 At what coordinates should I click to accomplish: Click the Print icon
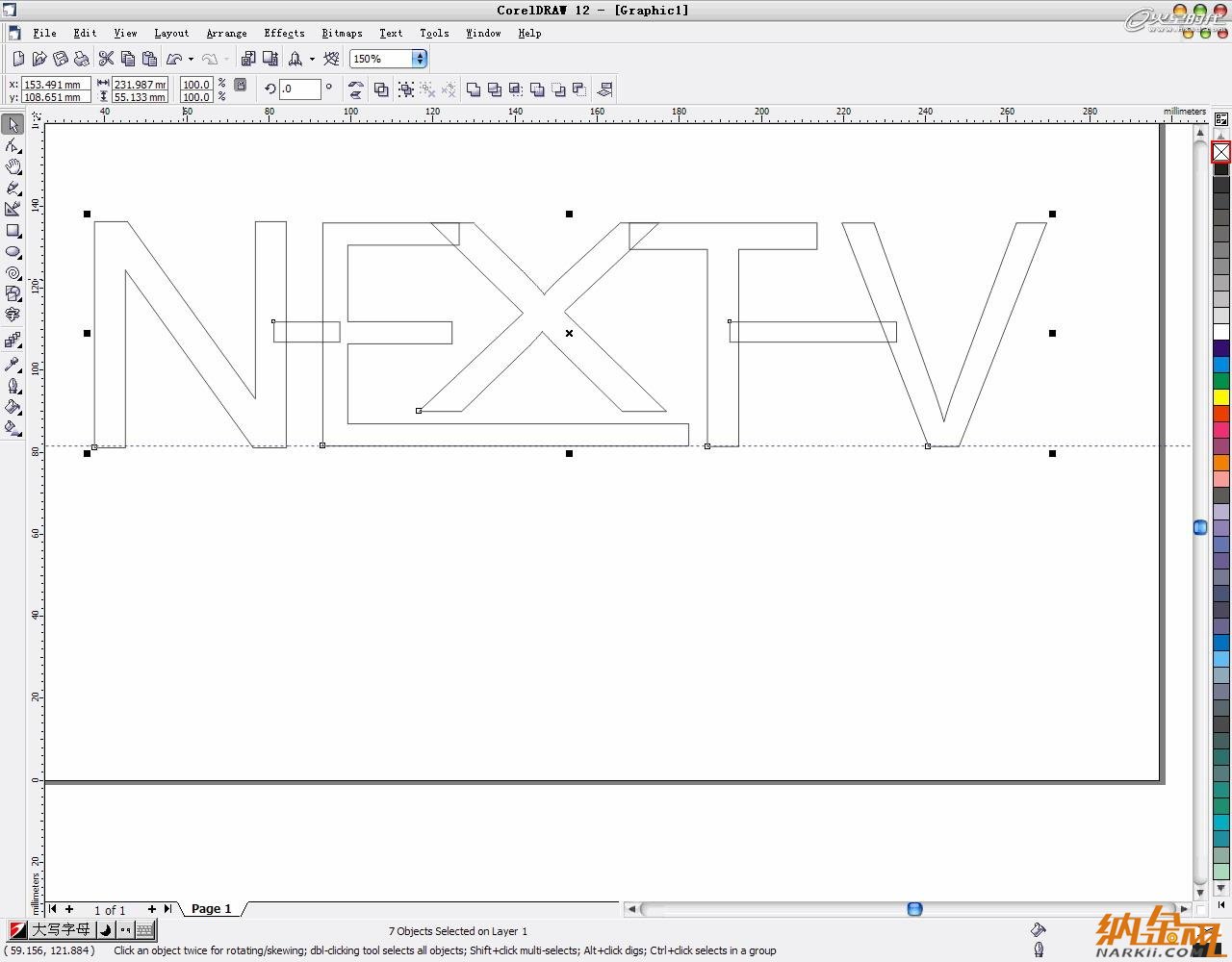tap(81, 59)
